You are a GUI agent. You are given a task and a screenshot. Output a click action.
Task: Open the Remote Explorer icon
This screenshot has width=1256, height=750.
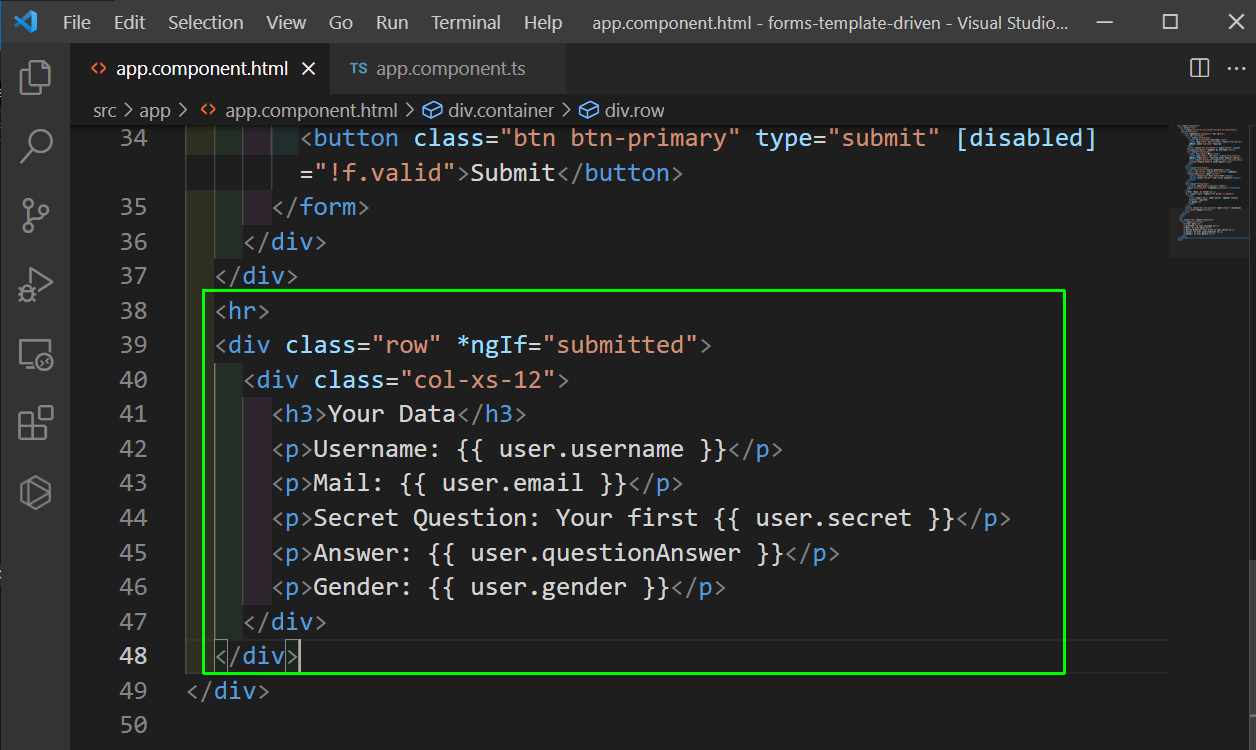[35, 354]
